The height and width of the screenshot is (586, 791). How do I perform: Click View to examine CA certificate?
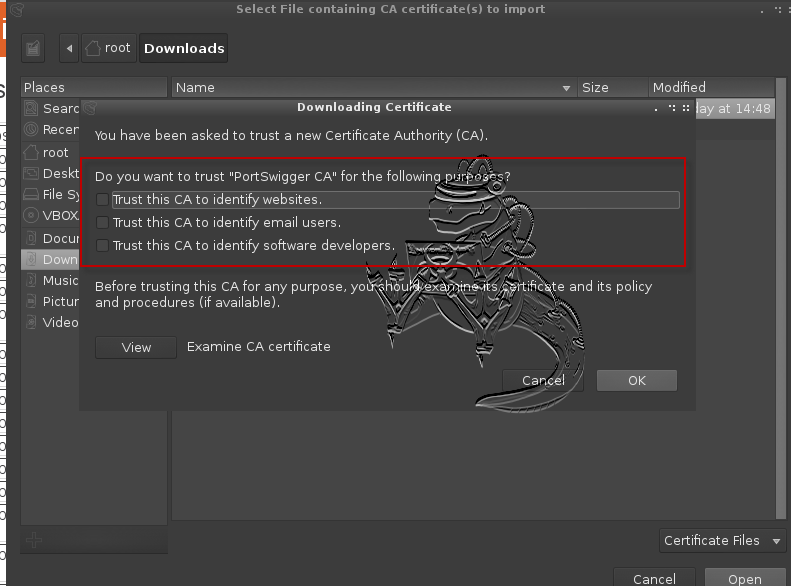click(x=136, y=347)
